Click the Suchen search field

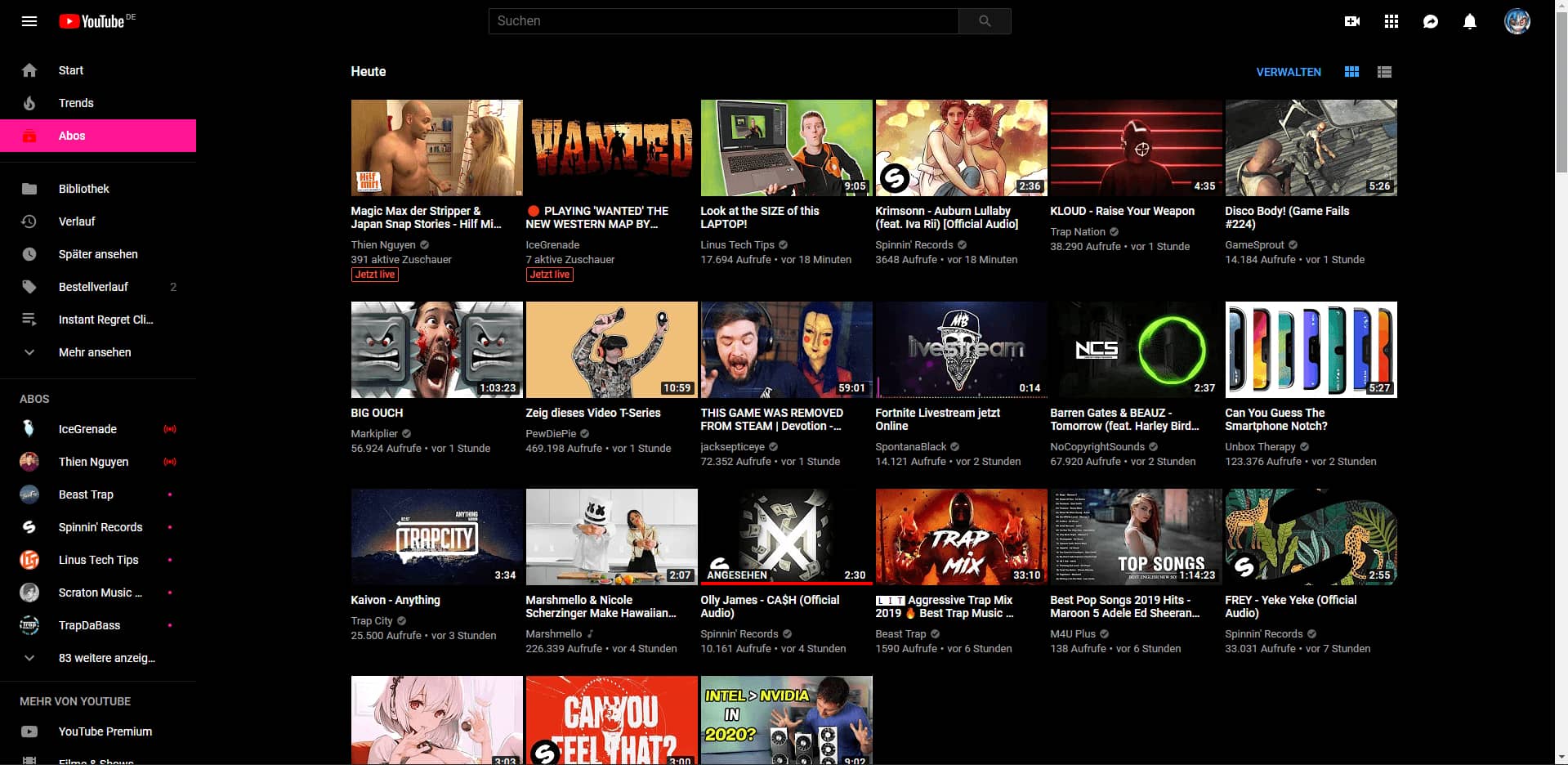(x=724, y=21)
